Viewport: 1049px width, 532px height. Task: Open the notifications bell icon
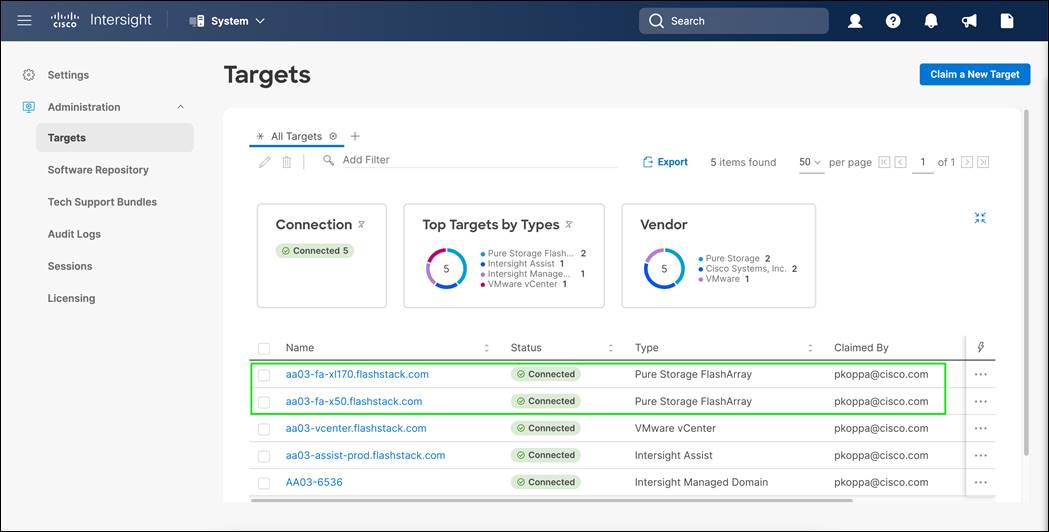click(x=931, y=21)
